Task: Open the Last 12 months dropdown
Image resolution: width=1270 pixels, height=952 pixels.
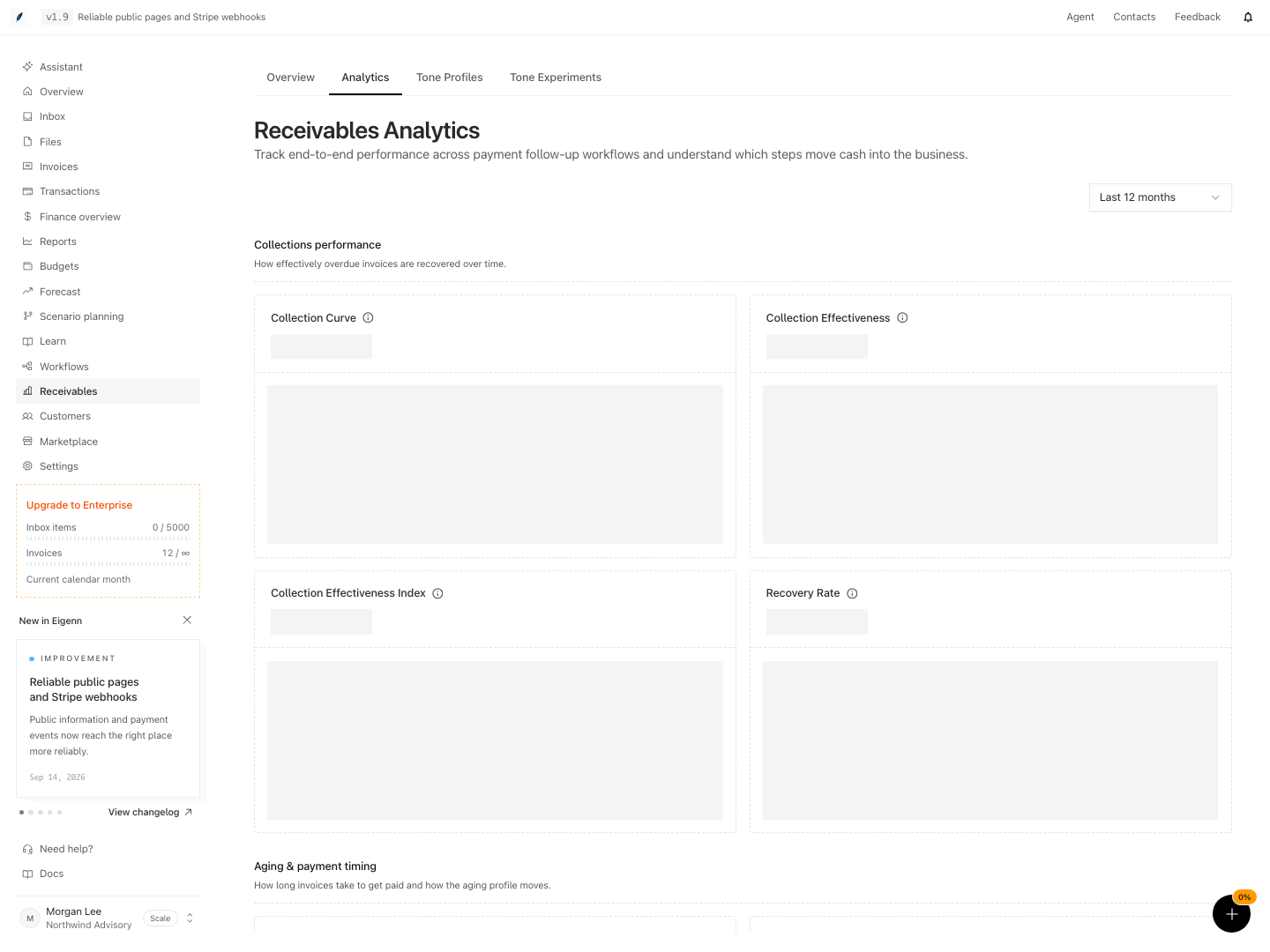Action: pos(1160,197)
